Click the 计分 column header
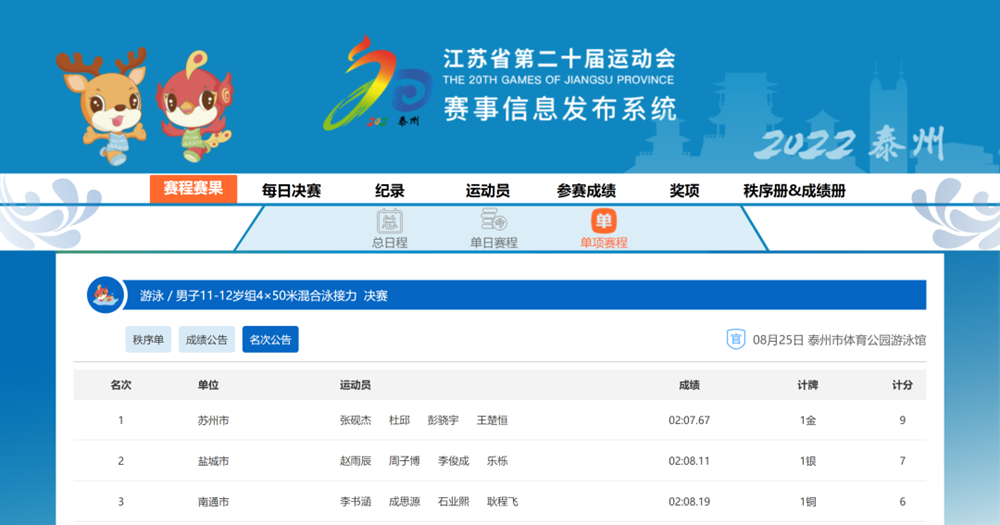 pyautogui.click(x=902, y=385)
